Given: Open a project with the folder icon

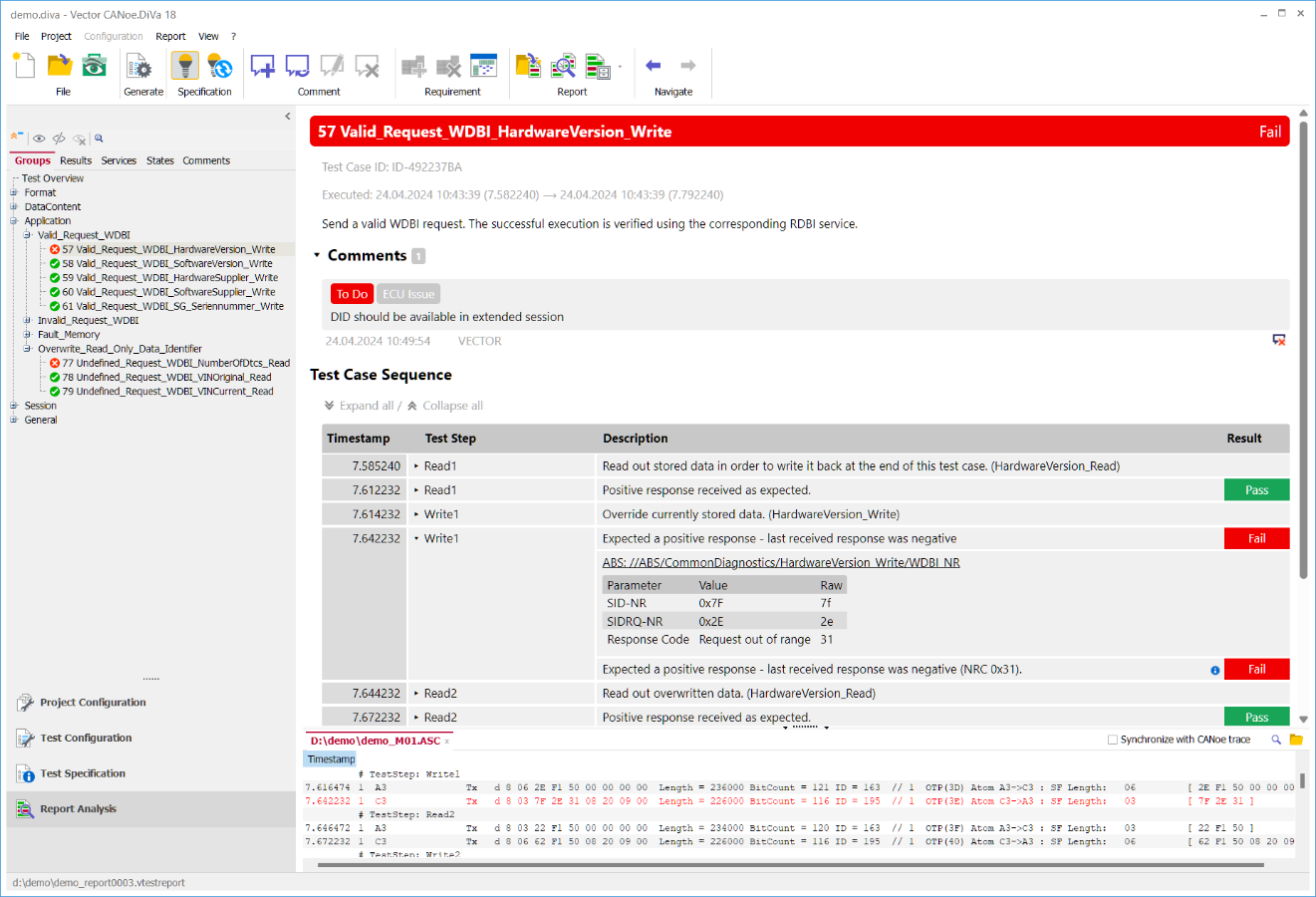Looking at the screenshot, I should 60,66.
